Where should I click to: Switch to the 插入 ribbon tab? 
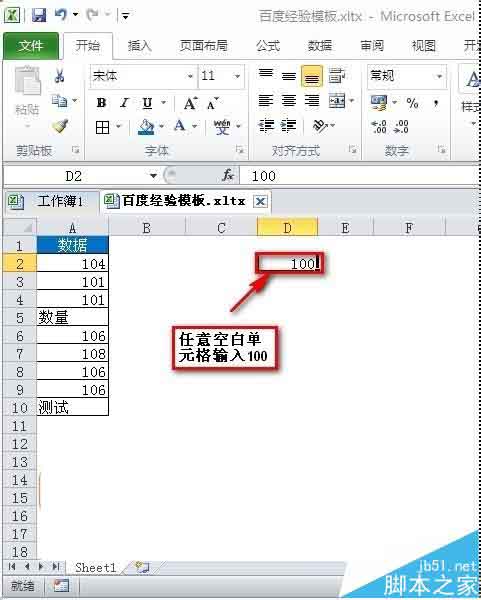click(x=139, y=46)
